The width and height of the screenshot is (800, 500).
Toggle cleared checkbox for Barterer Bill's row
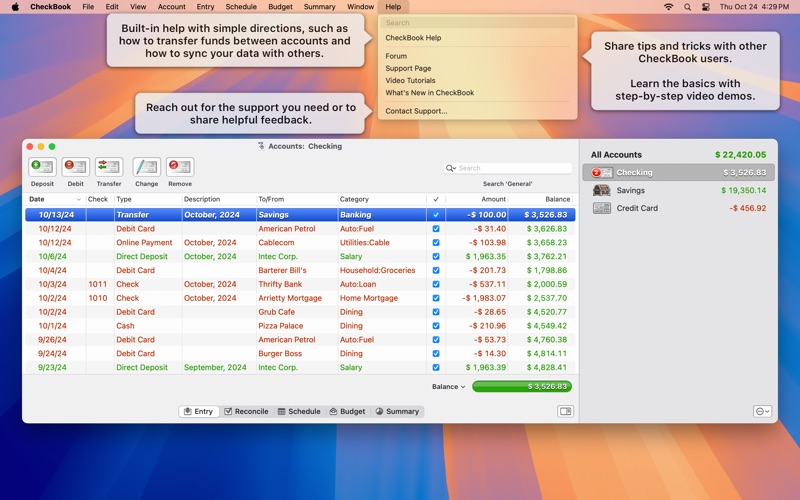[436, 270]
